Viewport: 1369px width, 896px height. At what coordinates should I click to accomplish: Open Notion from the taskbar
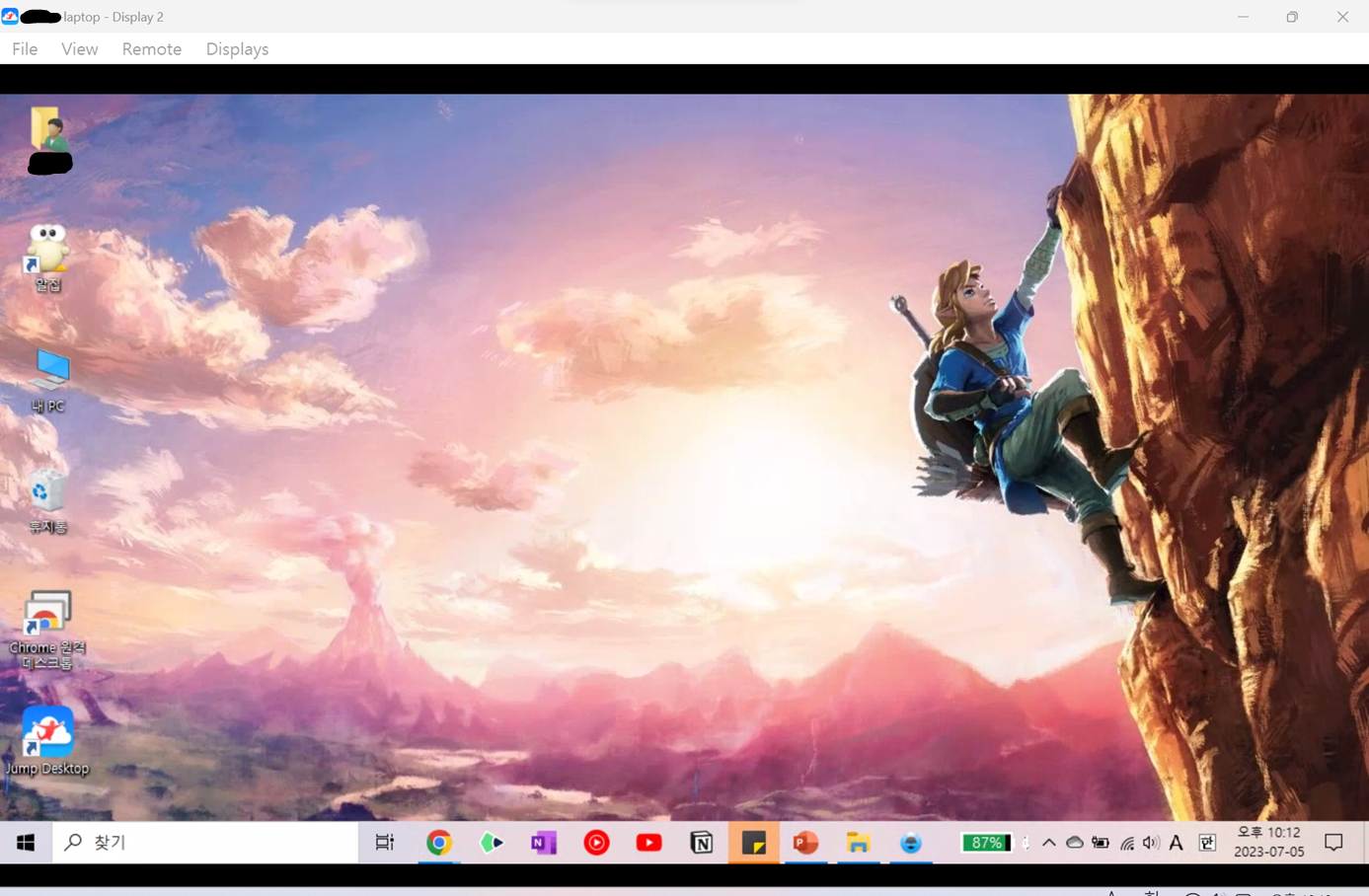click(702, 843)
